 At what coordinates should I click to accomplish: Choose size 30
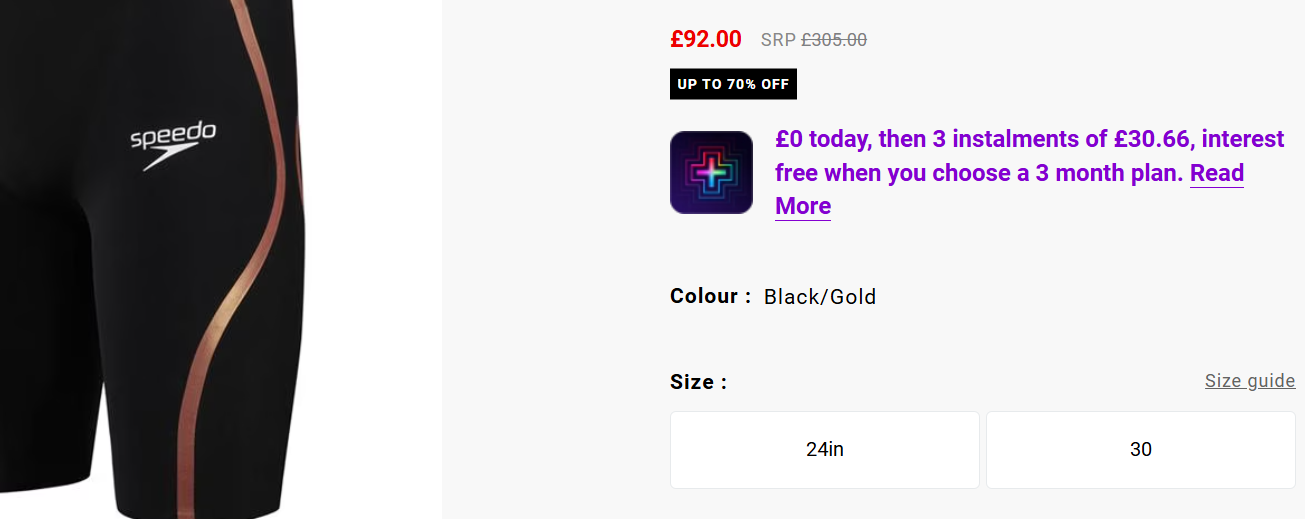(1140, 450)
